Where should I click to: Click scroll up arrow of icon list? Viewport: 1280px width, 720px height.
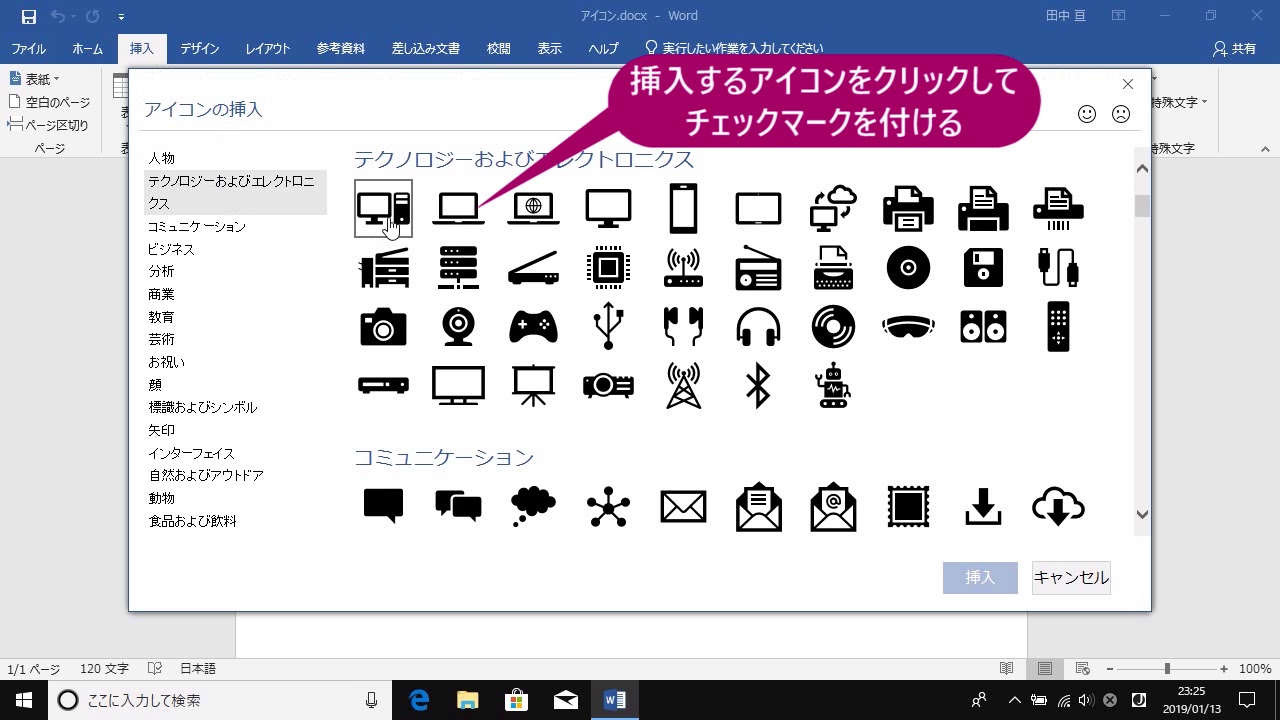point(1142,168)
